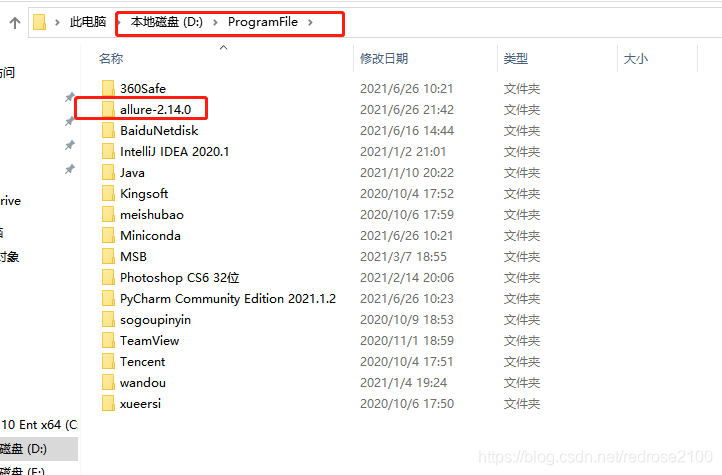Select the IntelliJ IDEA 2020.1 folder name

coord(175,151)
